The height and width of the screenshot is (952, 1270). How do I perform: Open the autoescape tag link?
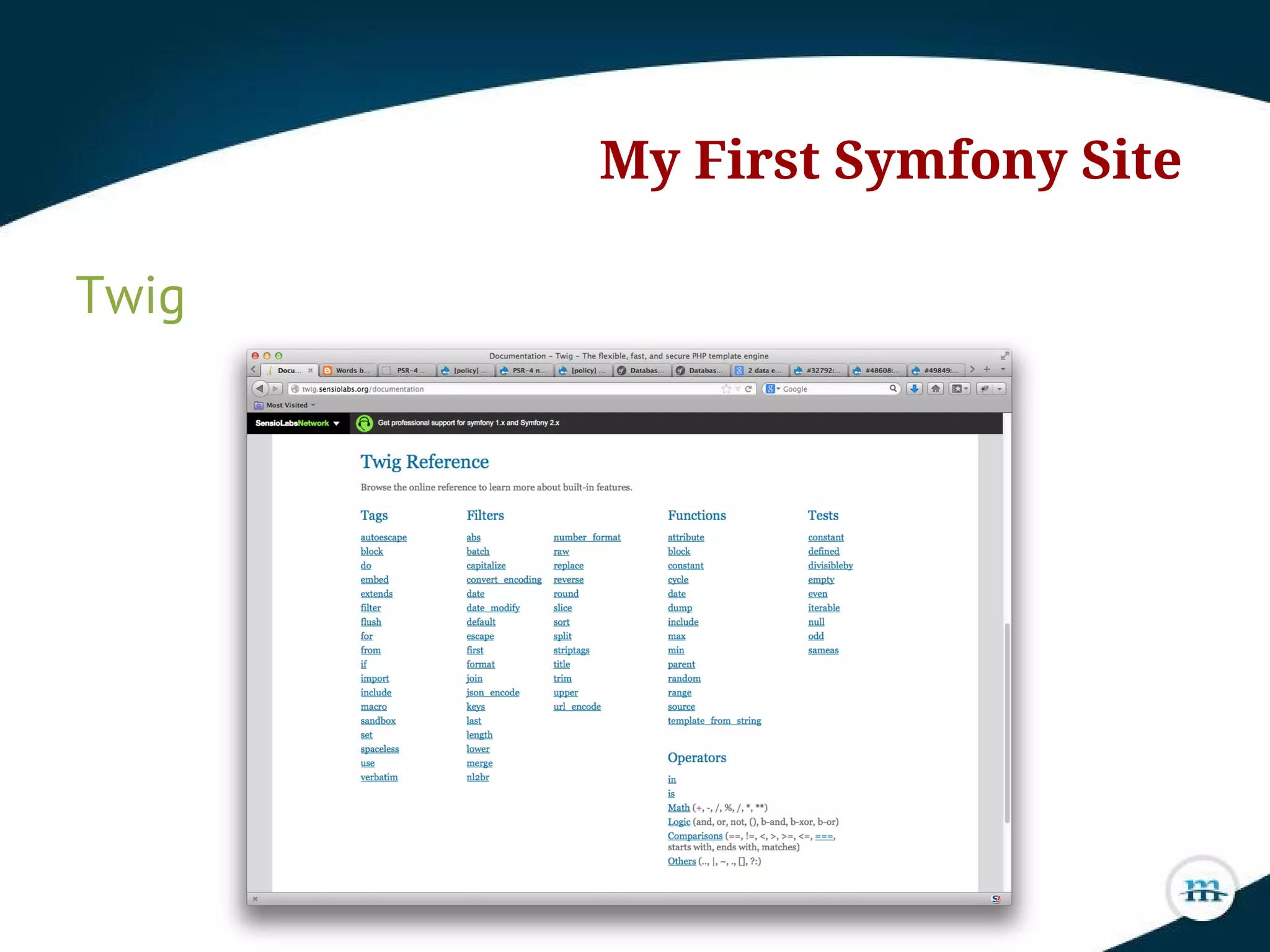tap(383, 537)
